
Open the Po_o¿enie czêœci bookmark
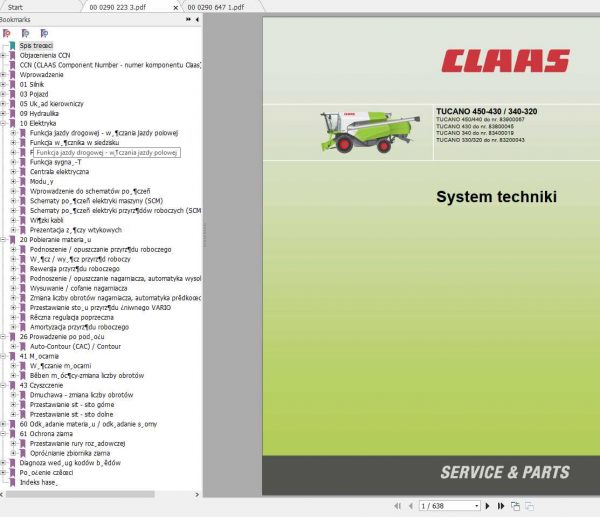pyautogui.click(x=46, y=473)
